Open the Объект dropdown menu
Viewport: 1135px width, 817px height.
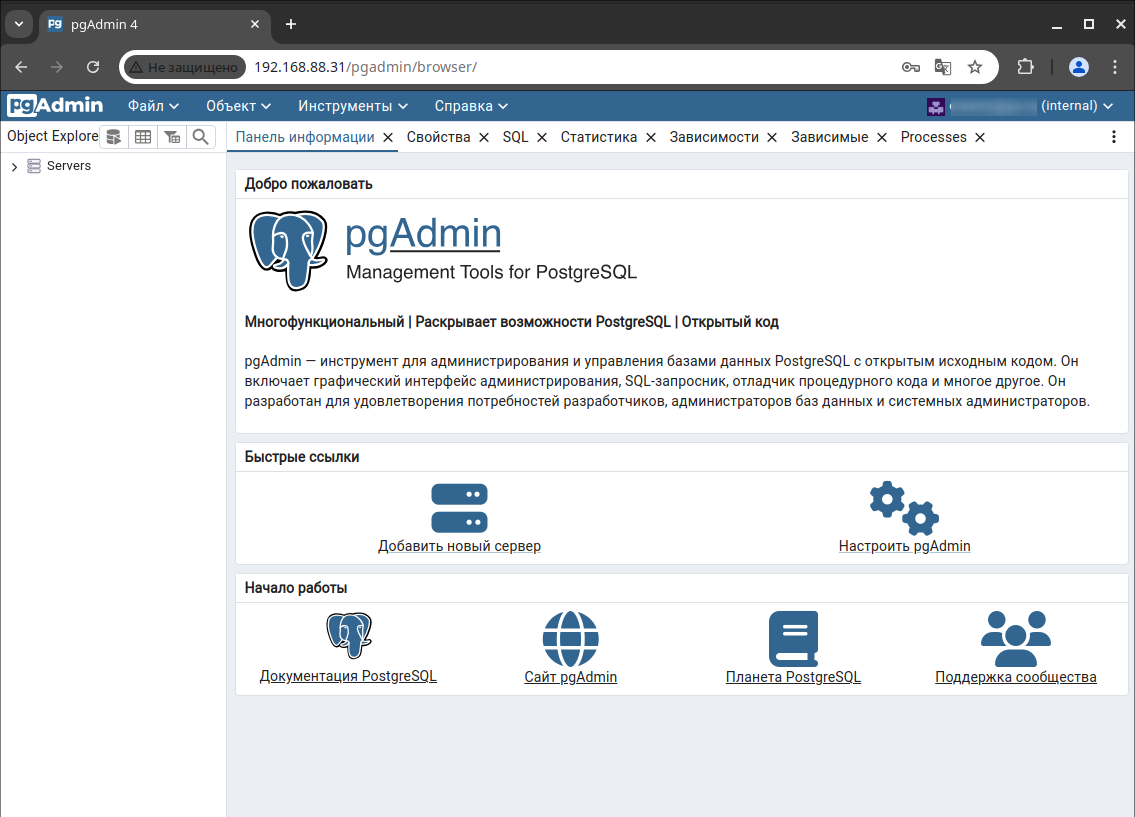pyautogui.click(x=238, y=106)
